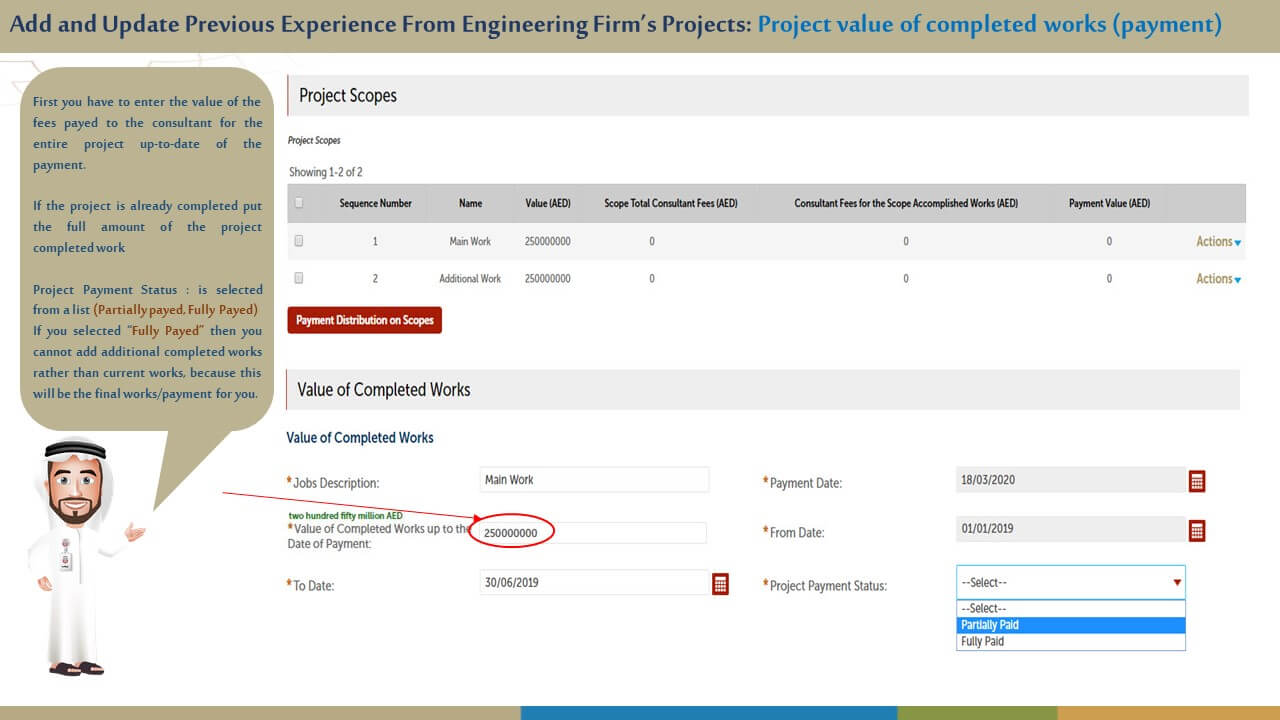Check the Additional Work row checkbox
This screenshot has height=720, width=1280.
click(299, 278)
